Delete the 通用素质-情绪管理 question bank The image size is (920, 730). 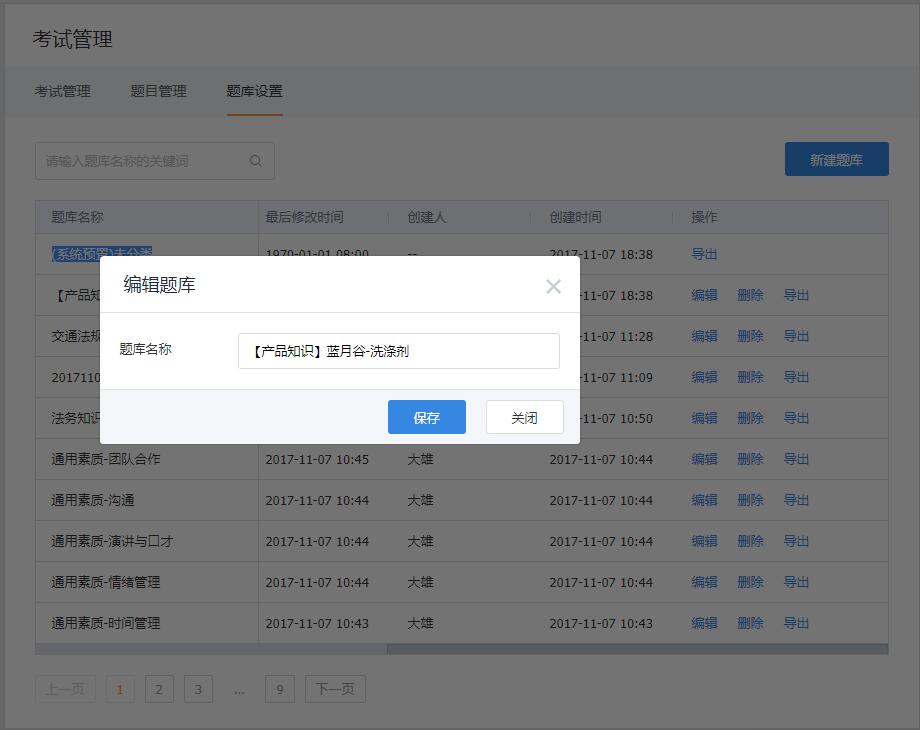pyautogui.click(x=750, y=582)
